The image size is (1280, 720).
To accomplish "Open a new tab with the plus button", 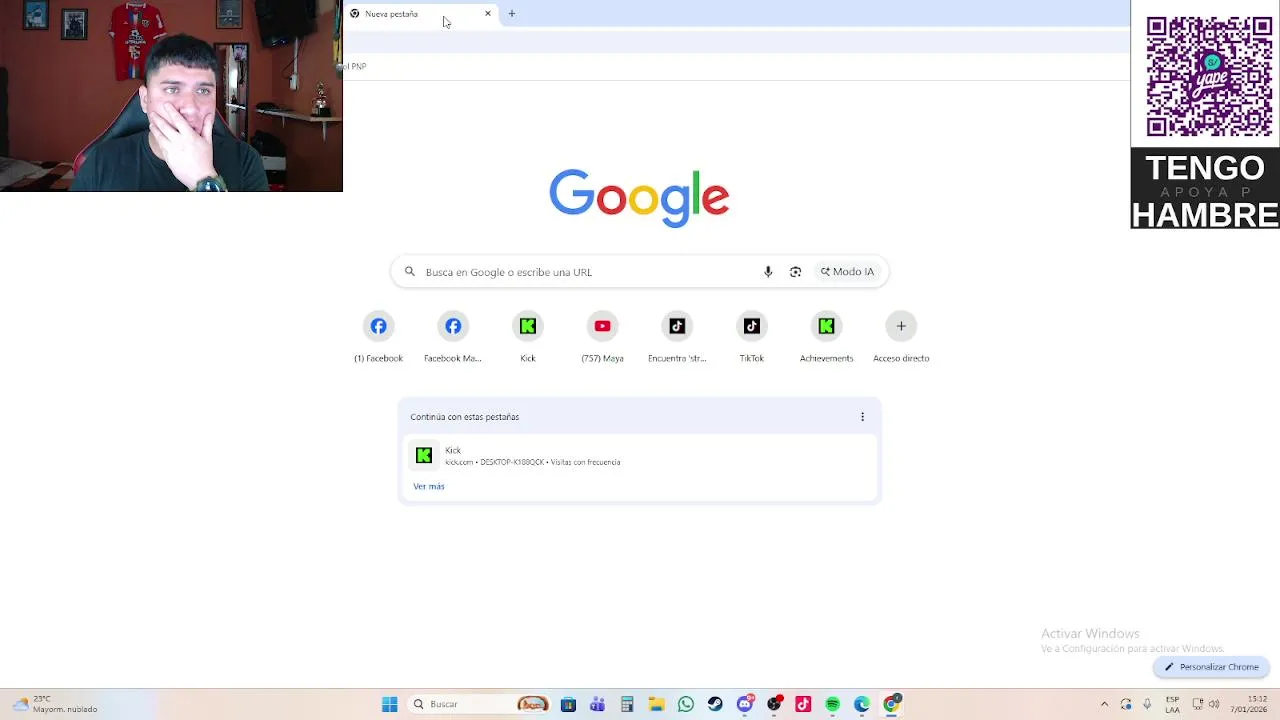I will (512, 14).
